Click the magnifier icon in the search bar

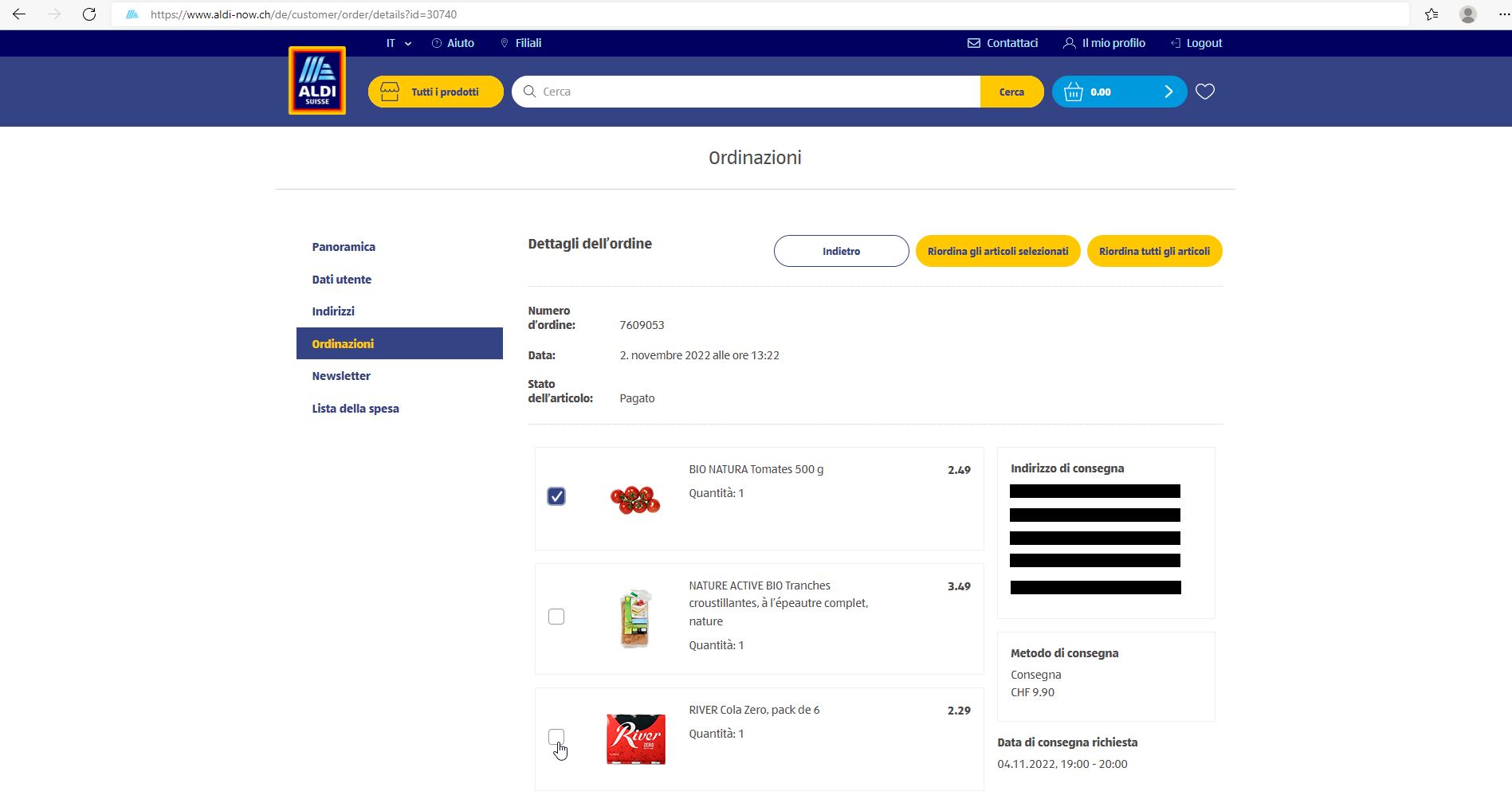(529, 92)
